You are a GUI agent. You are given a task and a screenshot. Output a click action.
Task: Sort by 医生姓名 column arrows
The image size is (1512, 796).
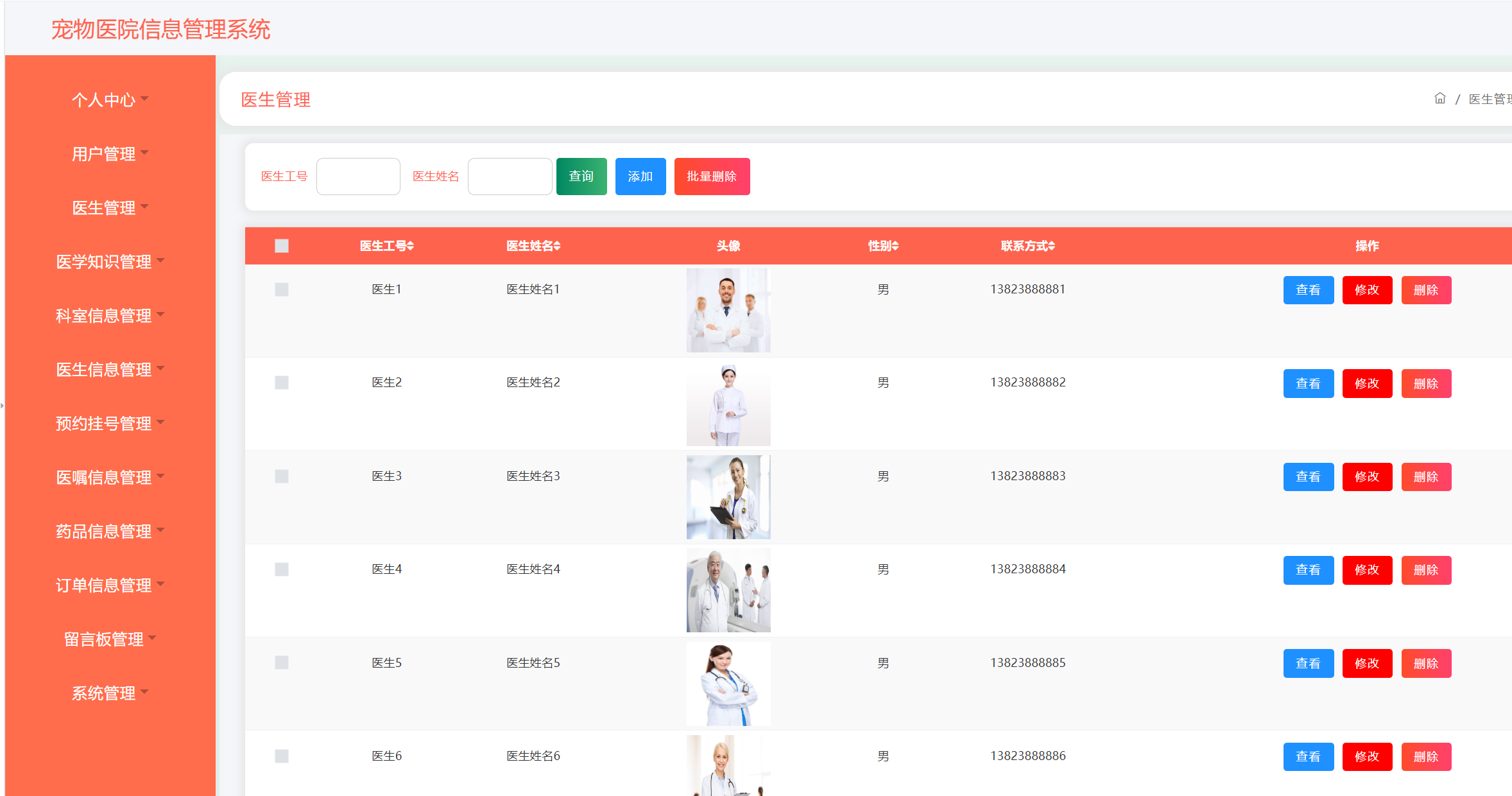[x=557, y=246]
